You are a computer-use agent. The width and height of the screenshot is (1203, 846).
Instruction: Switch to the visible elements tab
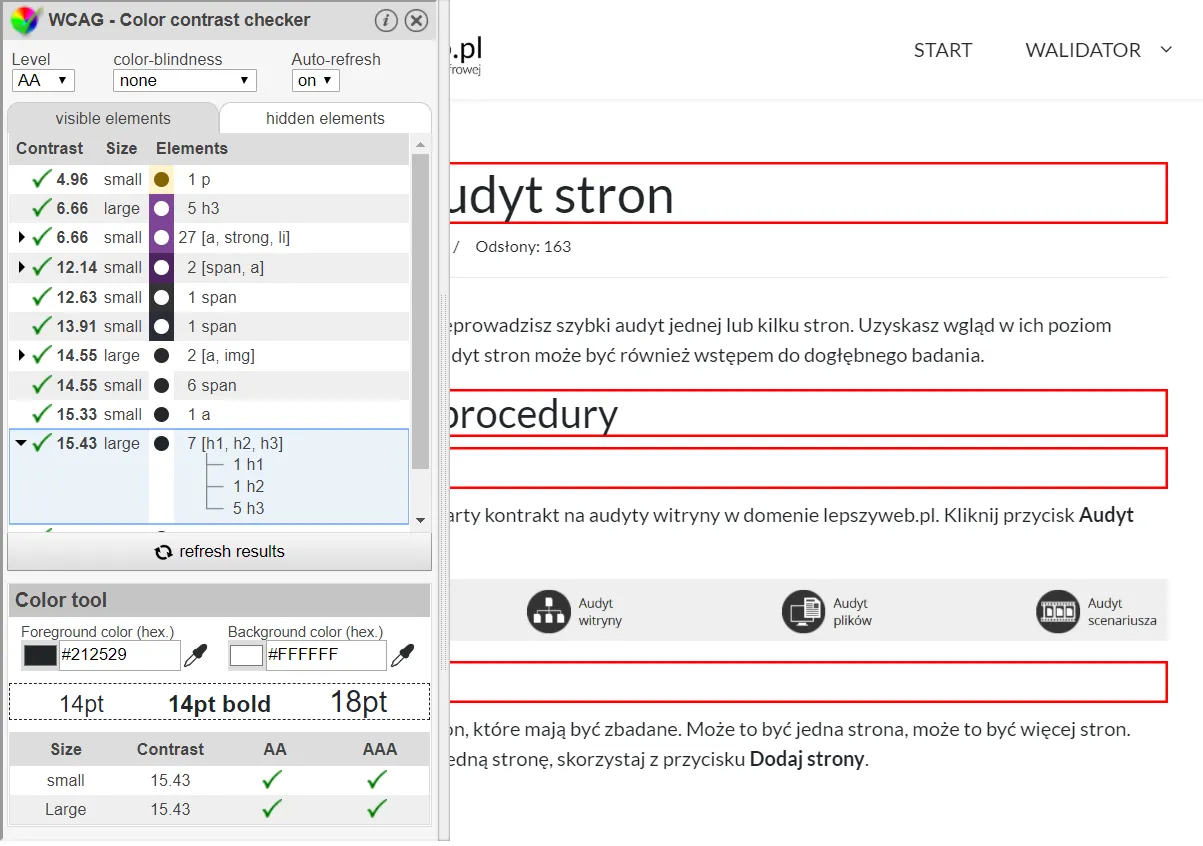point(112,118)
